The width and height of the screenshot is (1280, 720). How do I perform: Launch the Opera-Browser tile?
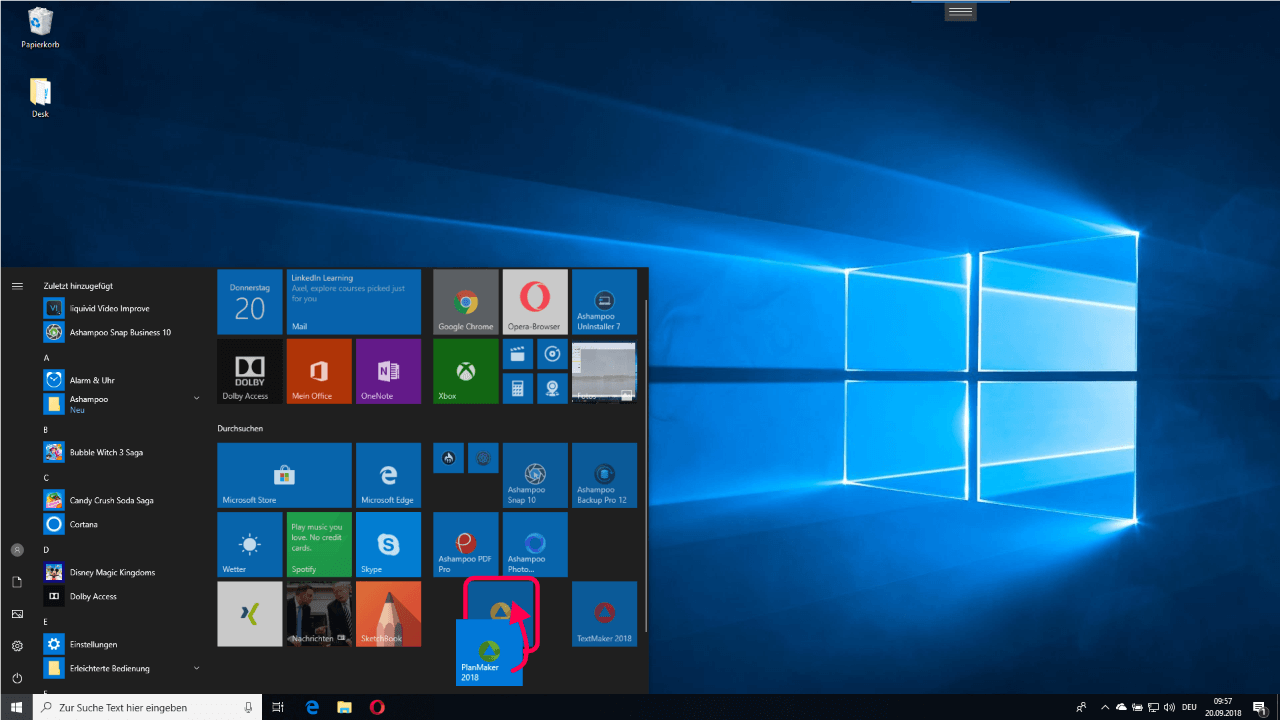coord(535,302)
